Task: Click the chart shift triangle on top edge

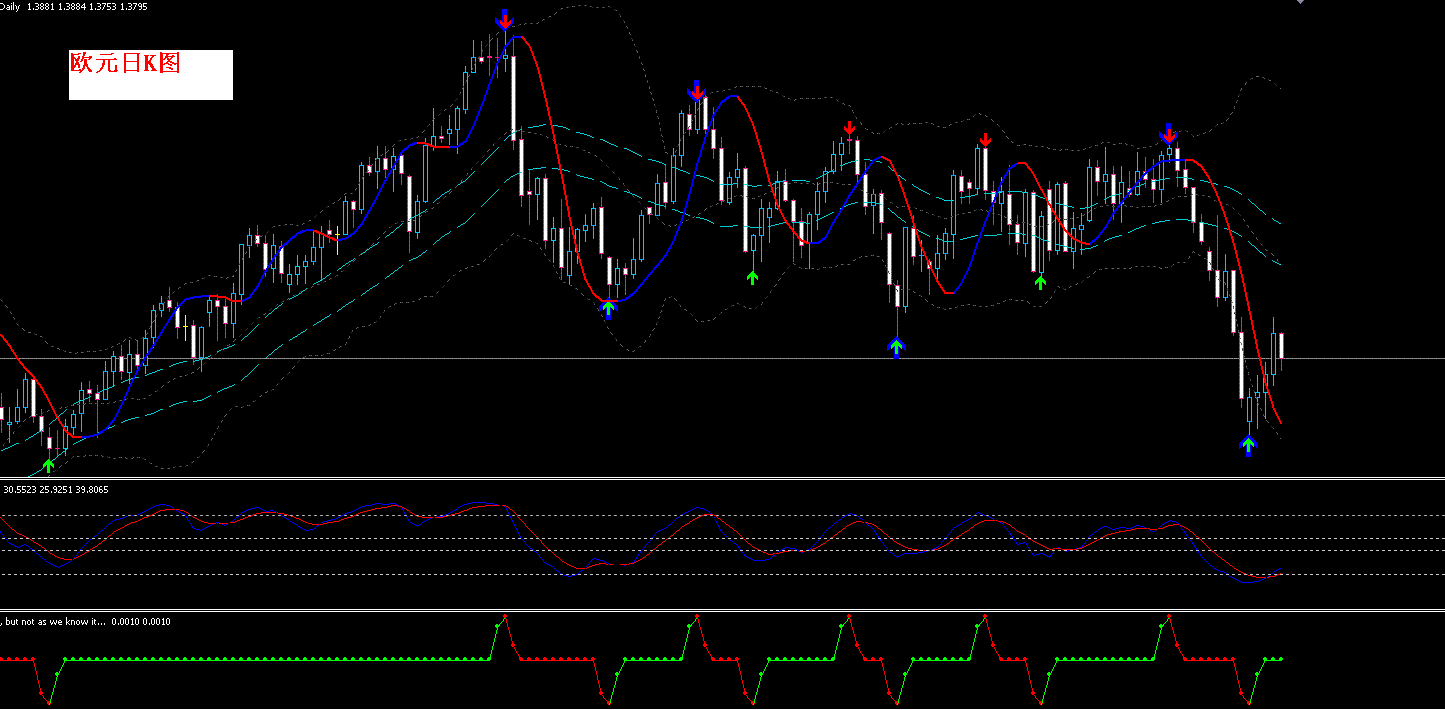Action: 1299,3
